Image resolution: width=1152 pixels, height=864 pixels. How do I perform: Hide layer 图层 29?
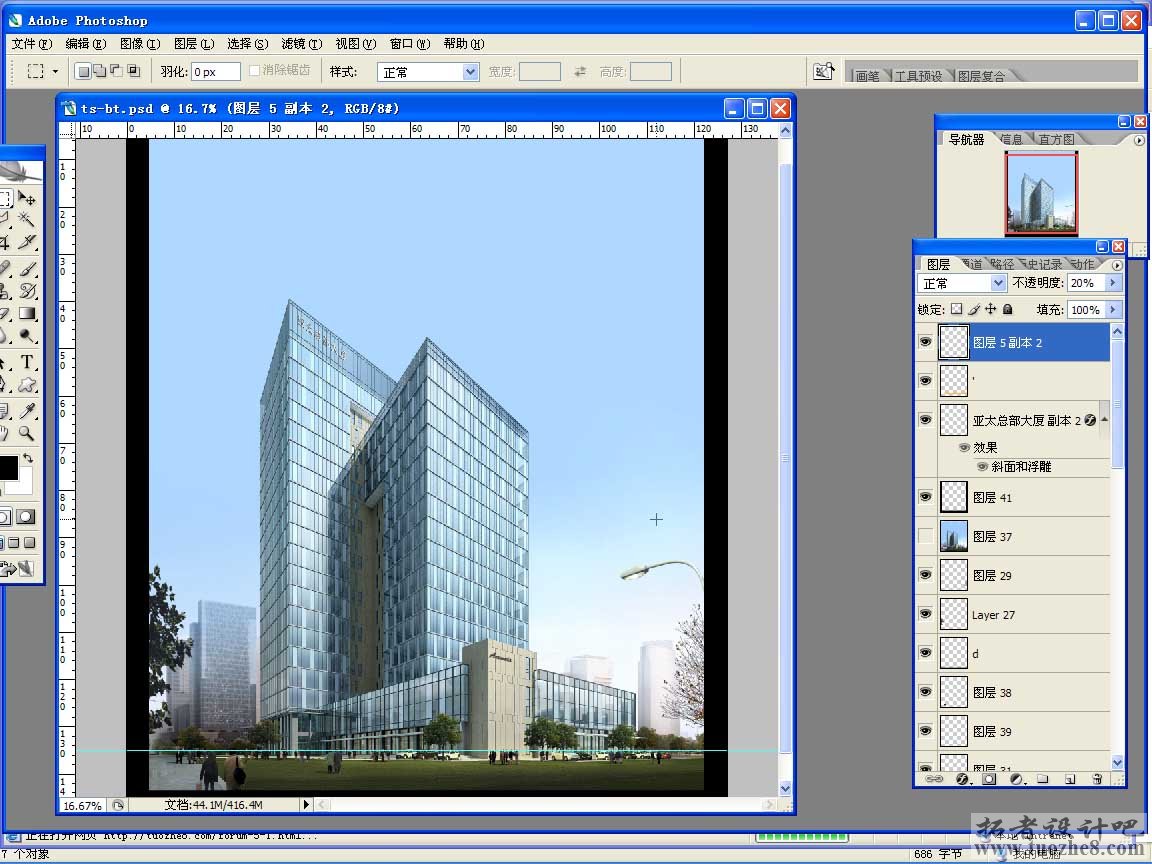click(926, 575)
